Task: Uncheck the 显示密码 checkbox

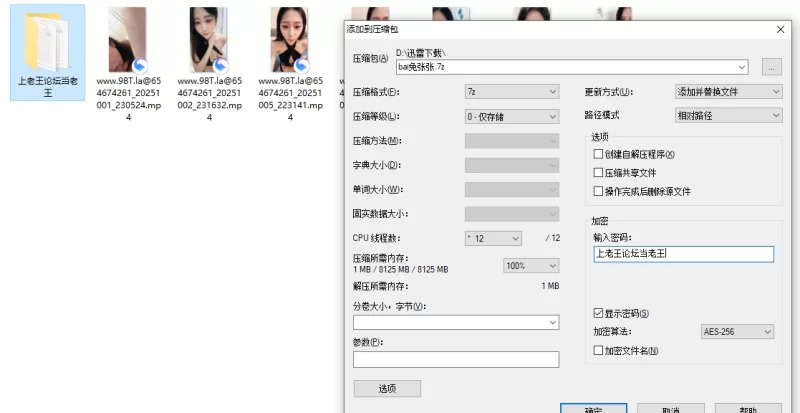Action: (x=599, y=313)
